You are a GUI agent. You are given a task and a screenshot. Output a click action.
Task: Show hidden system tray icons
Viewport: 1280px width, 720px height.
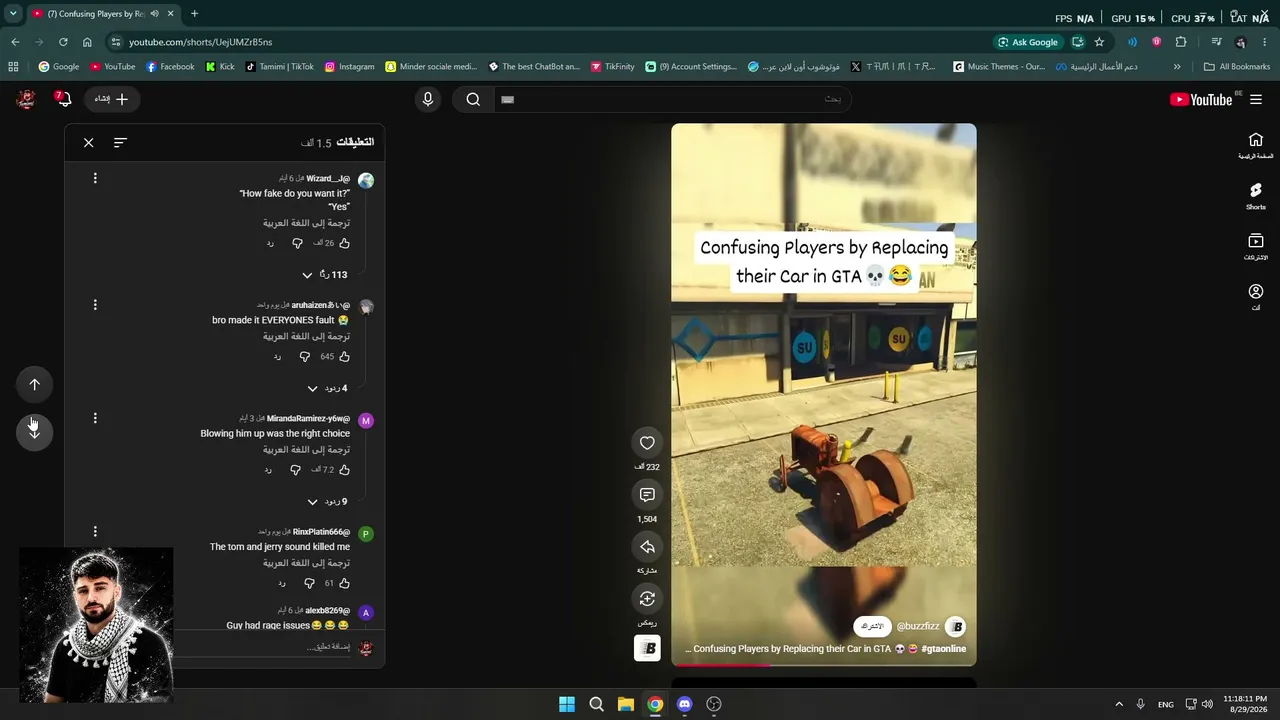(1119, 704)
